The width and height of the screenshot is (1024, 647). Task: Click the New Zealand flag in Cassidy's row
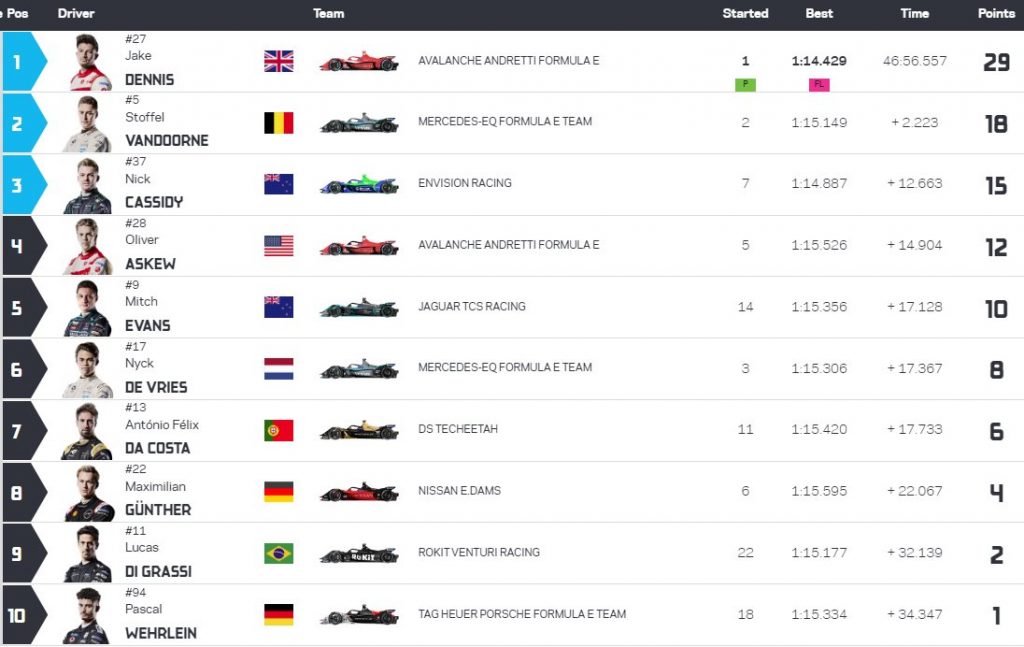point(279,184)
